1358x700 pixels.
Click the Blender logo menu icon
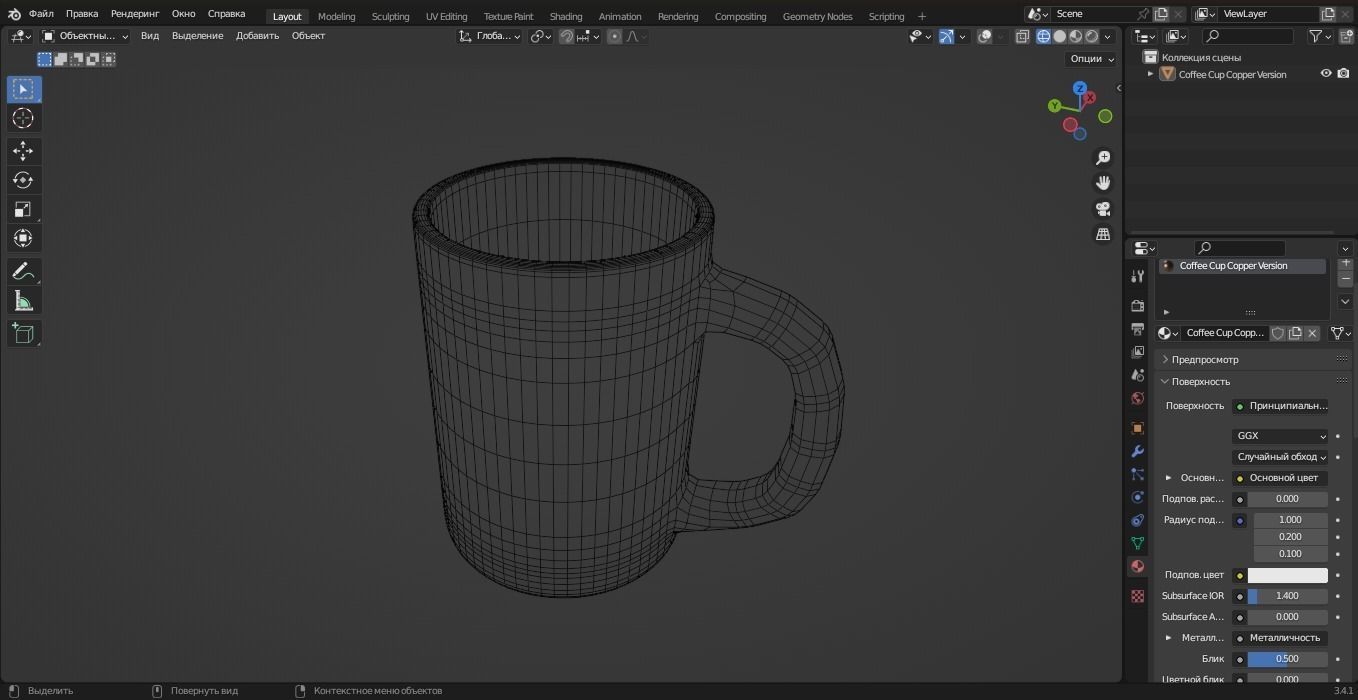click(x=14, y=14)
